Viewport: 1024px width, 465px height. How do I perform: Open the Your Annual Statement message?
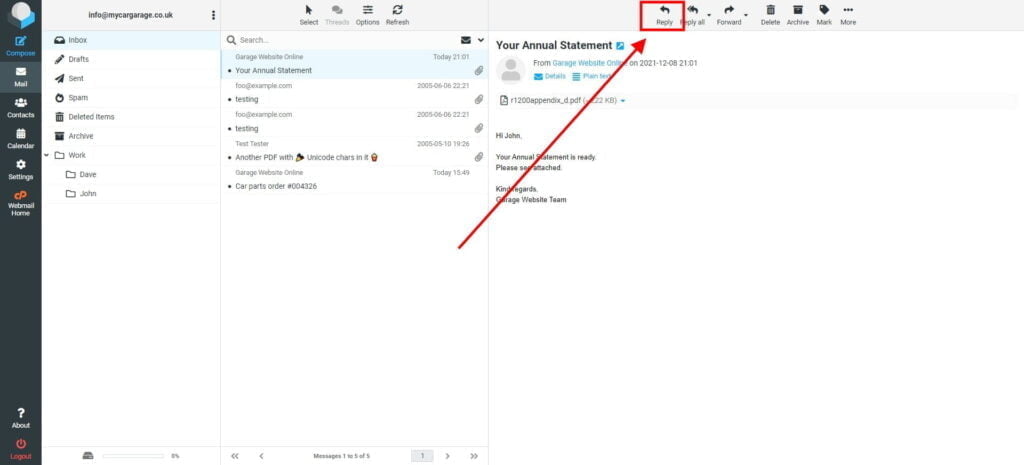(x=355, y=65)
